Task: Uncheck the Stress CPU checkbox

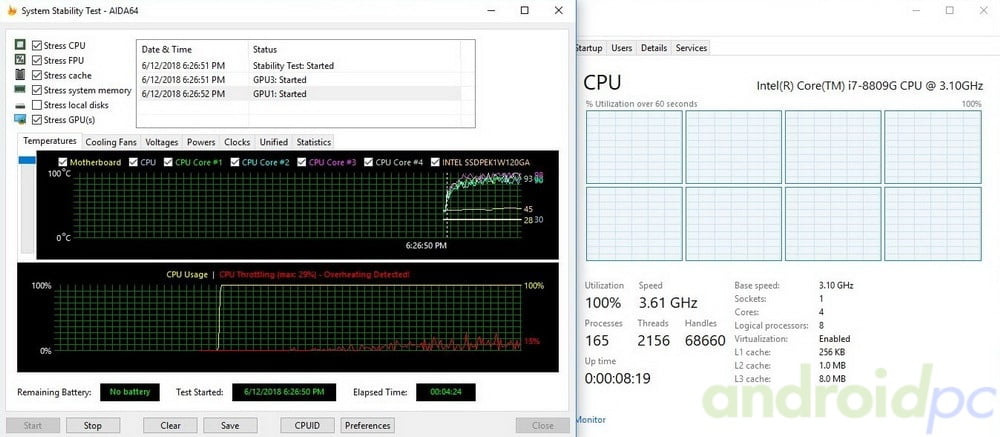Action: coord(37,45)
